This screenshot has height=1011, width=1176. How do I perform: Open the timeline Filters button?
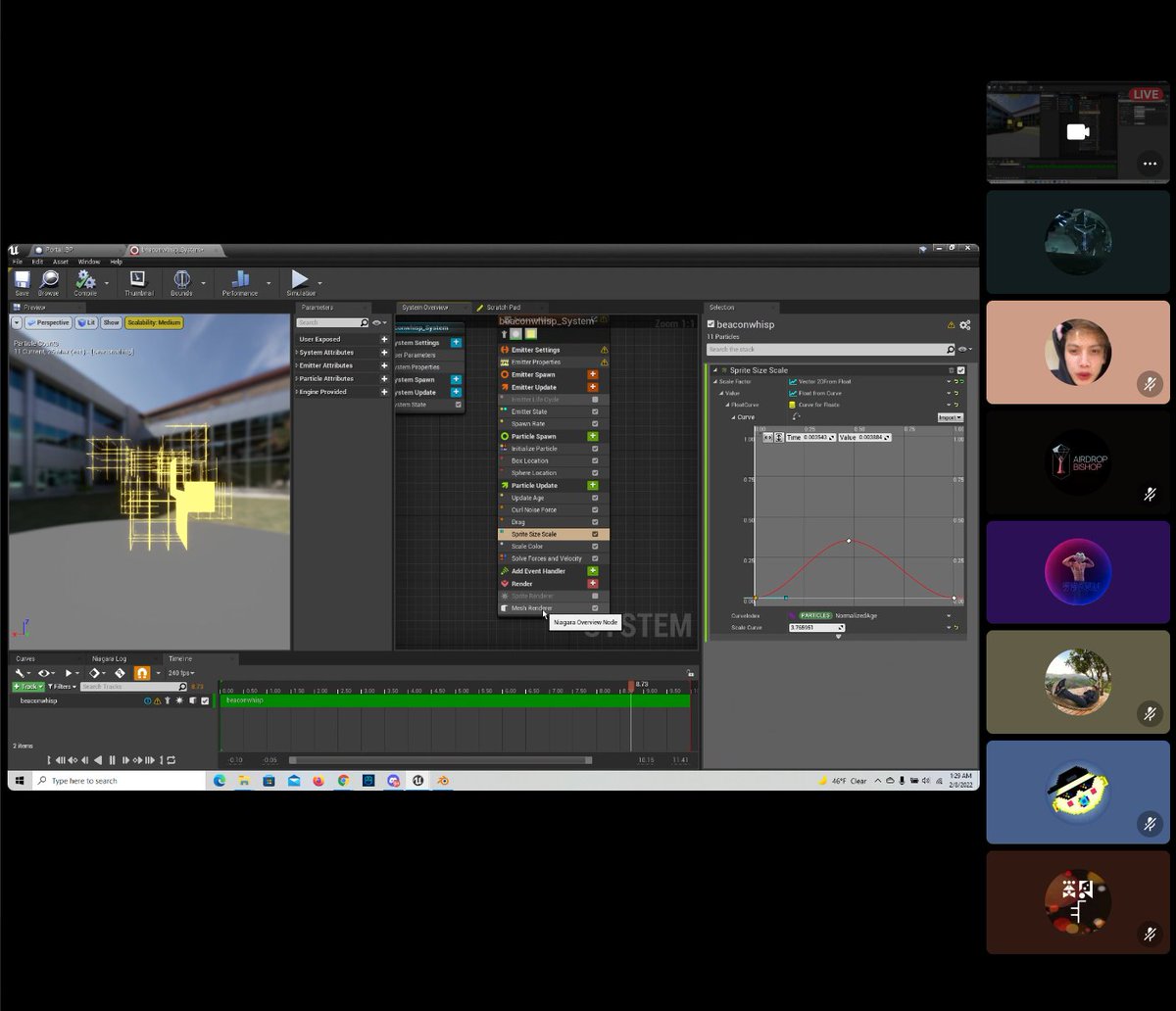(x=62, y=687)
